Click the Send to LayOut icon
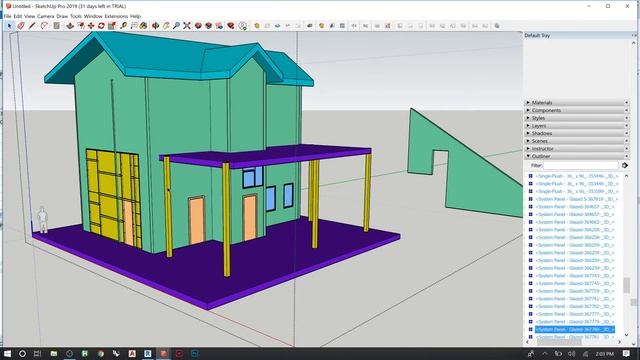The height and width of the screenshot is (360, 640). coord(220,26)
